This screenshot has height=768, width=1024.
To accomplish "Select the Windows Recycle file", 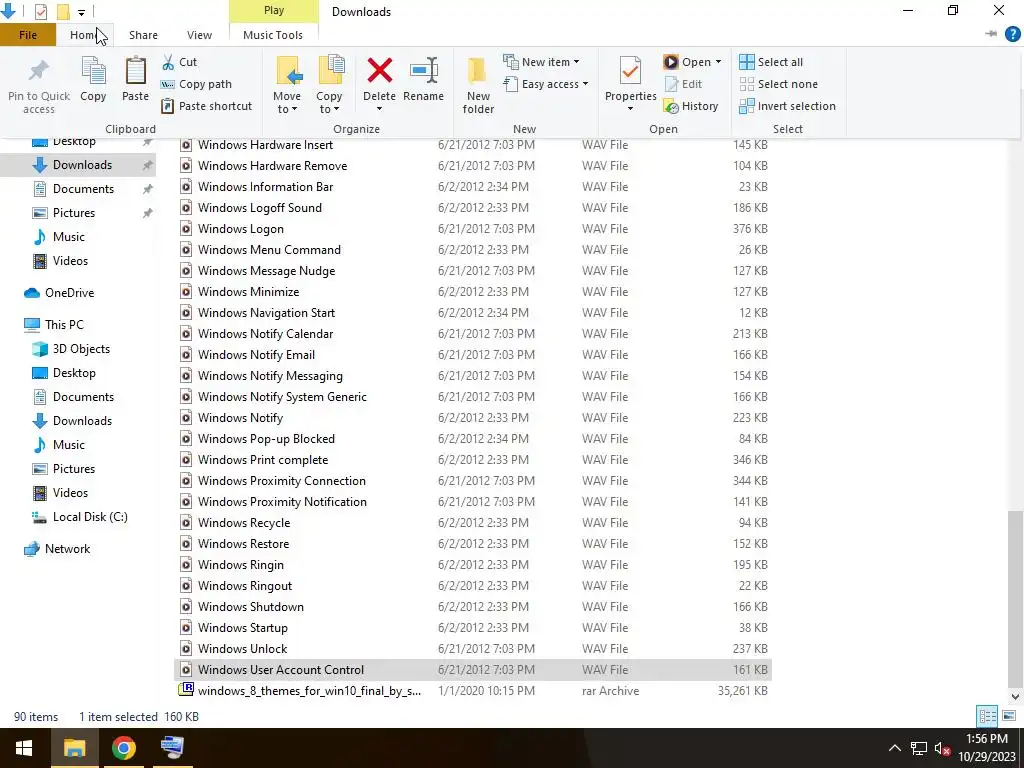I will pyautogui.click(x=474, y=522).
